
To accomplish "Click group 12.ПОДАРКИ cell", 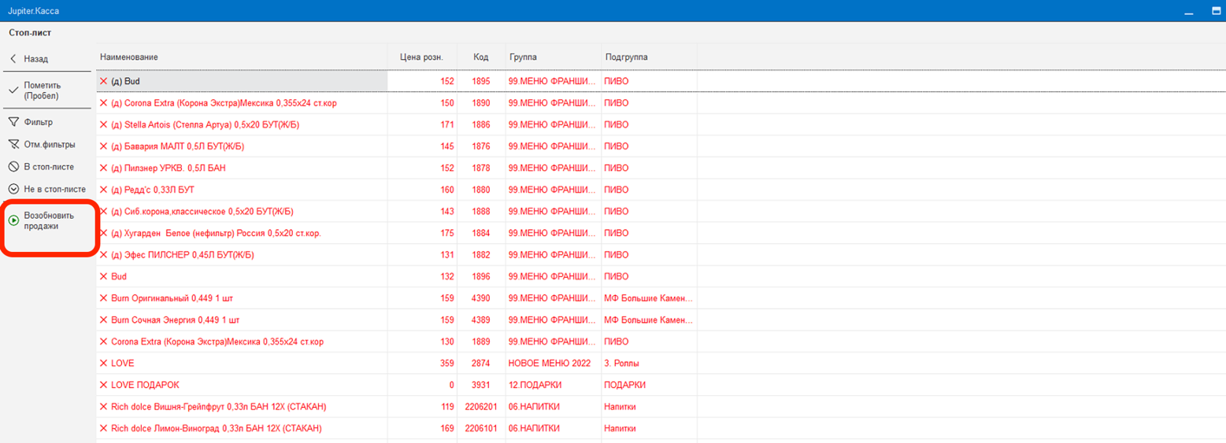I will tap(537, 385).
